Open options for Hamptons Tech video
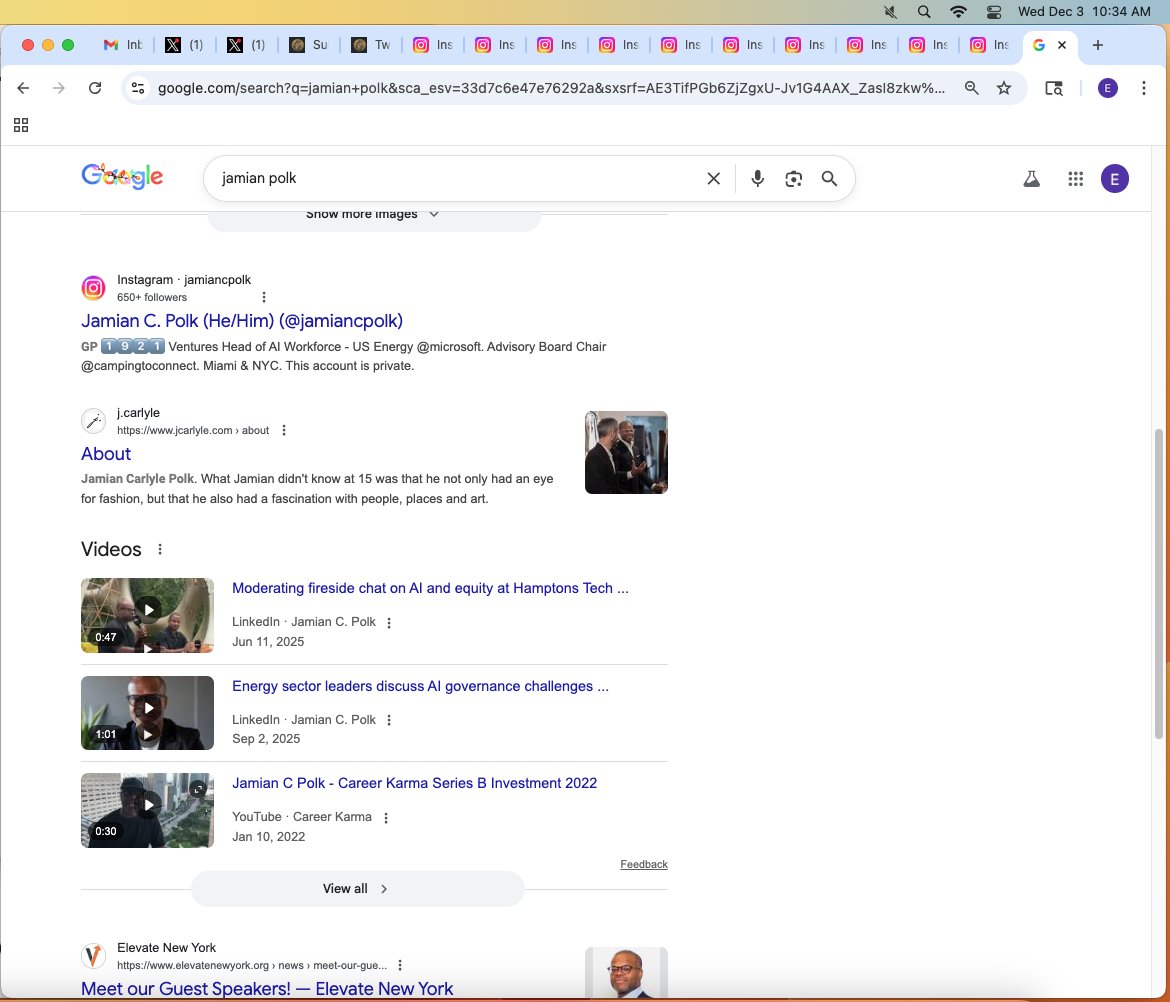Screen dimensions: 1170x1002 point(389,623)
